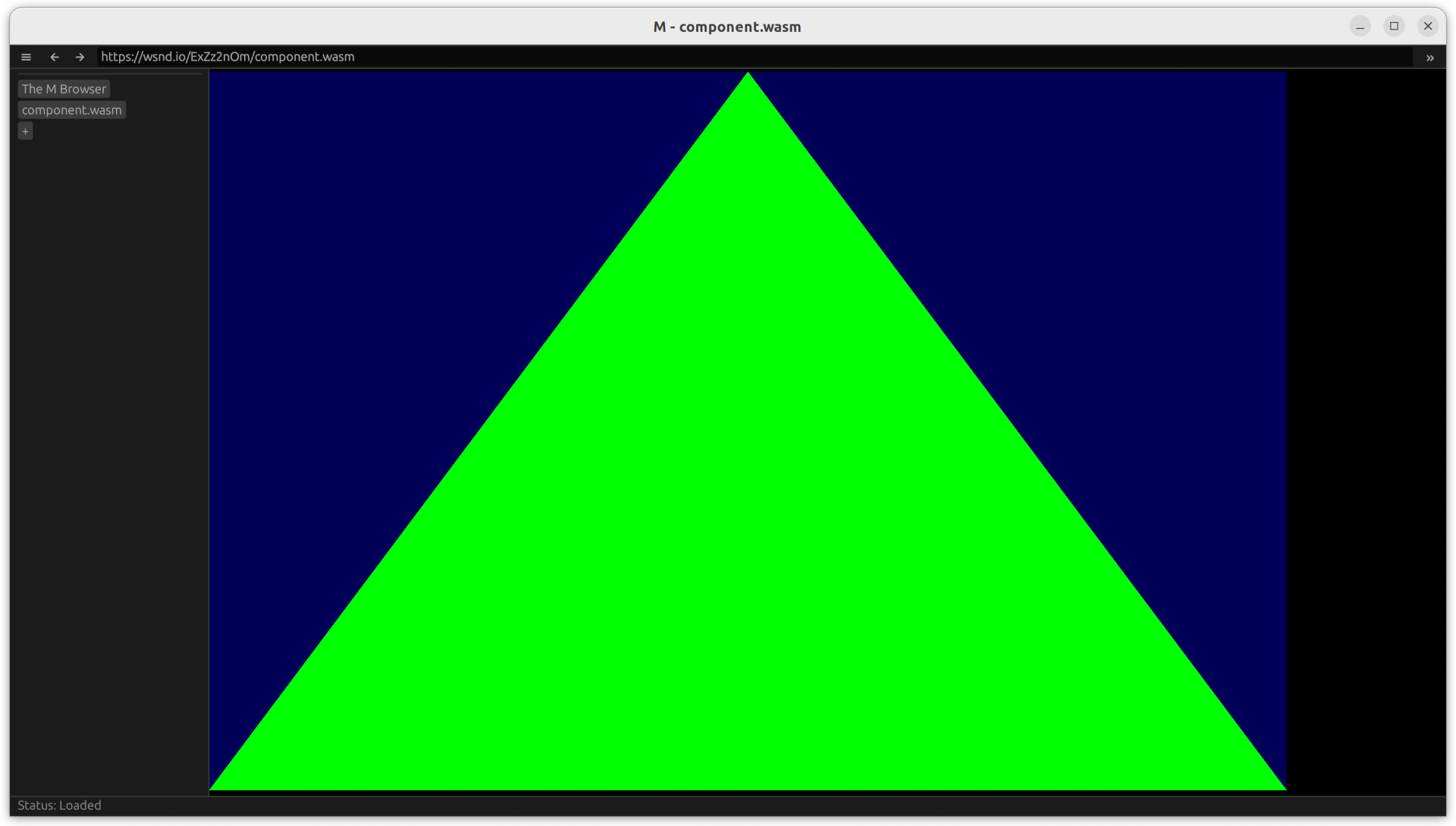Select the double-arrow icon at toolbar right
The height and width of the screenshot is (826, 1456).
pyautogui.click(x=1431, y=58)
